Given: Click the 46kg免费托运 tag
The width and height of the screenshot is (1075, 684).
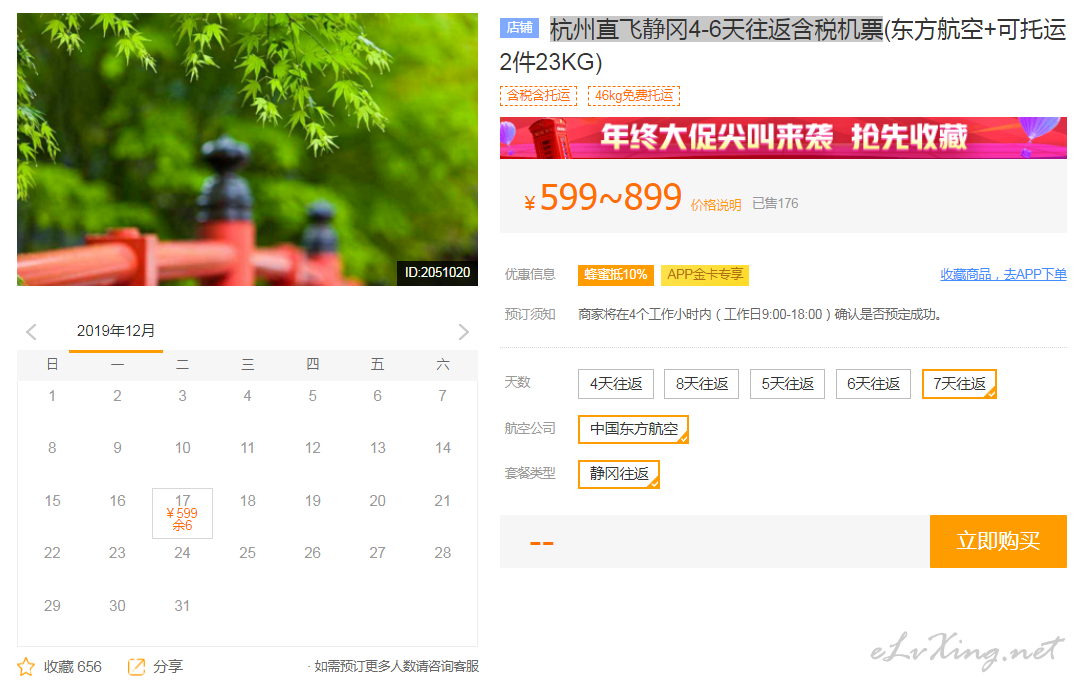Looking at the screenshot, I should click(x=634, y=96).
